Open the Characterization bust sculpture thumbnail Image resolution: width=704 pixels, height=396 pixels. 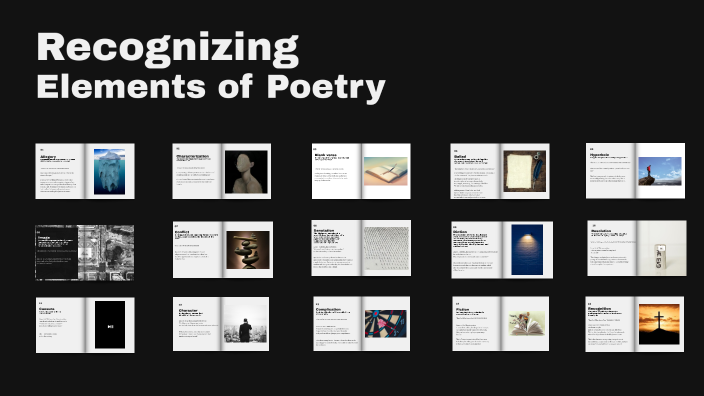tap(221, 171)
